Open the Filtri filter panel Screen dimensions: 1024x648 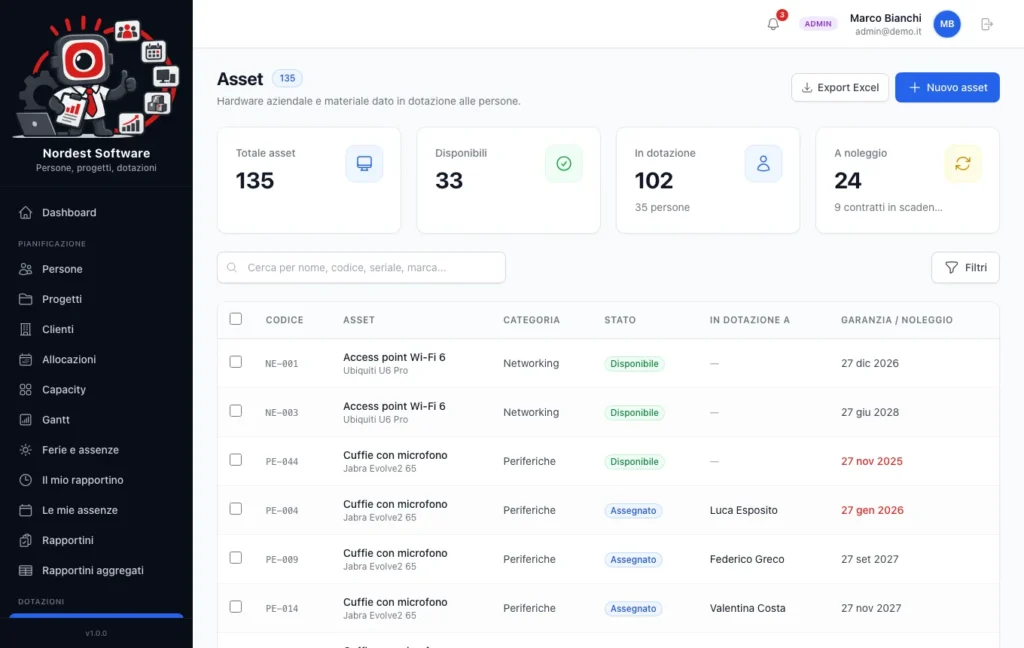(965, 267)
